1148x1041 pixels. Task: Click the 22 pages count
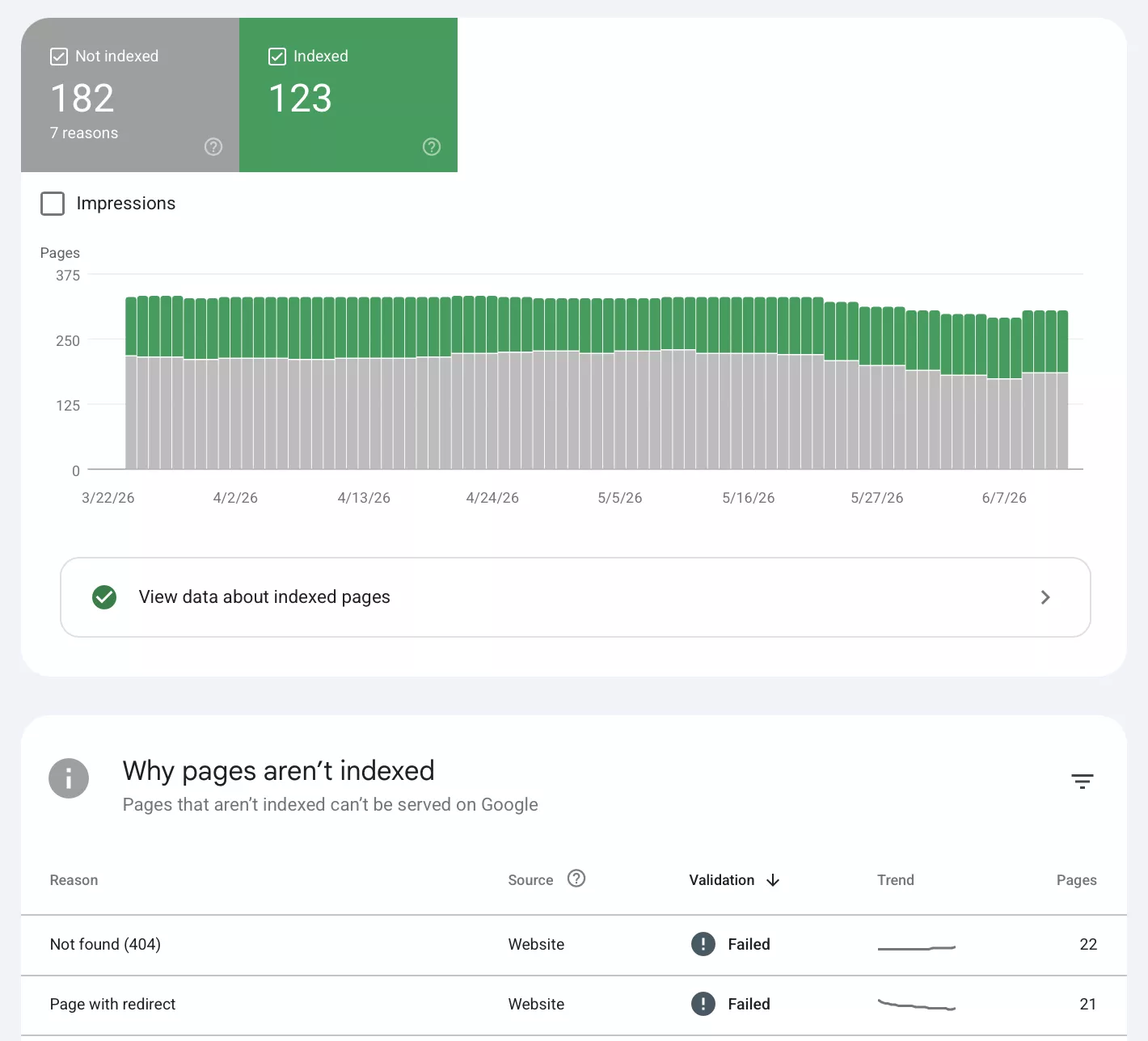(x=1088, y=945)
